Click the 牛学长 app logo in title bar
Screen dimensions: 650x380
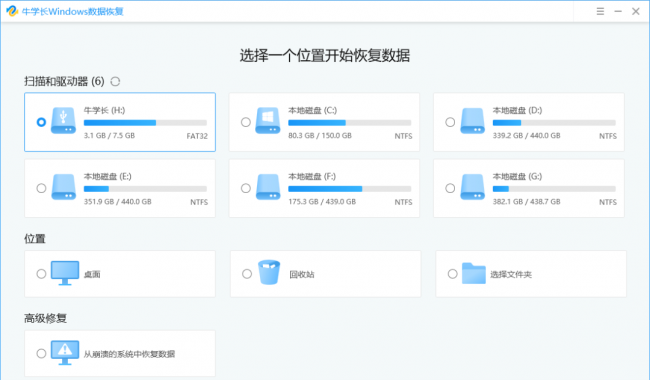[x=12, y=11]
